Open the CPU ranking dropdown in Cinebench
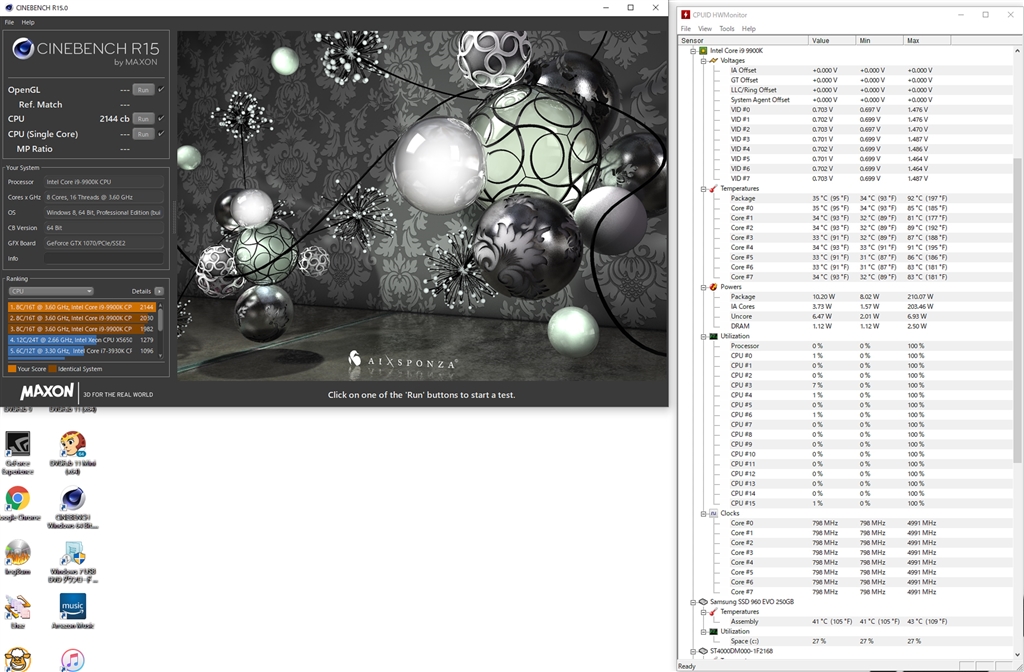The width and height of the screenshot is (1024, 672). point(51,291)
